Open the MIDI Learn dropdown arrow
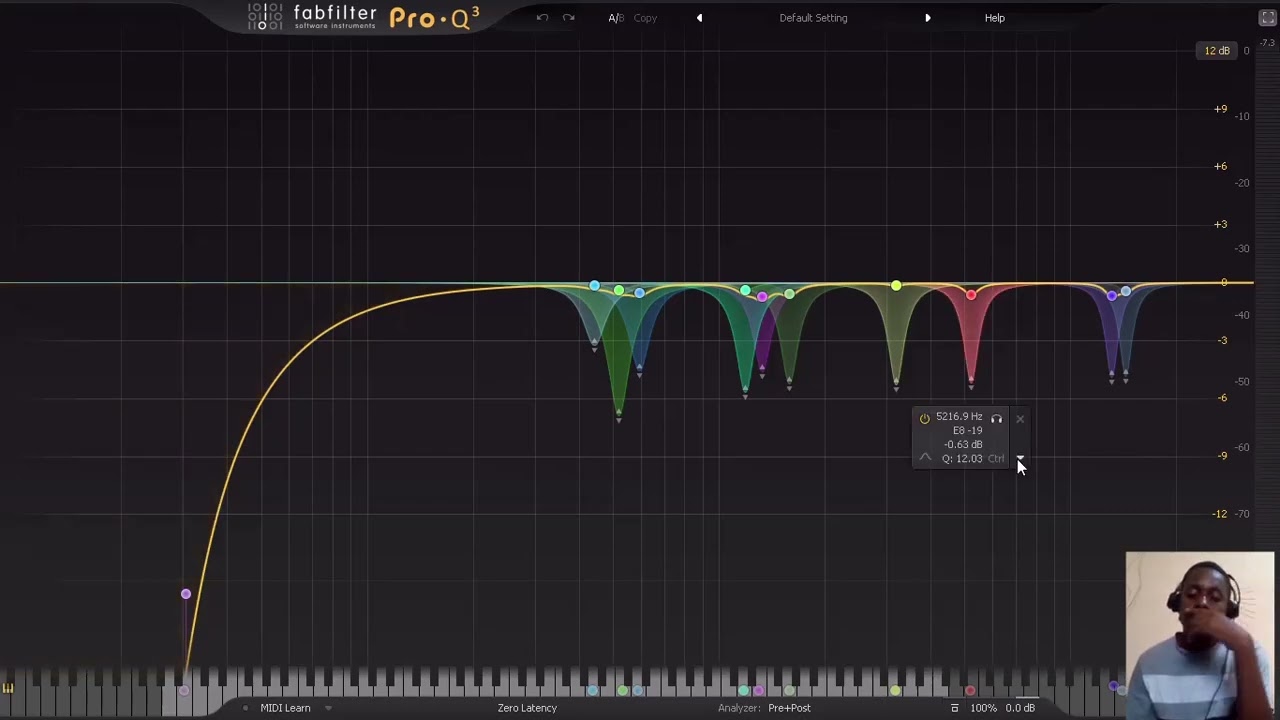The height and width of the screenshot is (720, 1280). (x=328, y=708)
